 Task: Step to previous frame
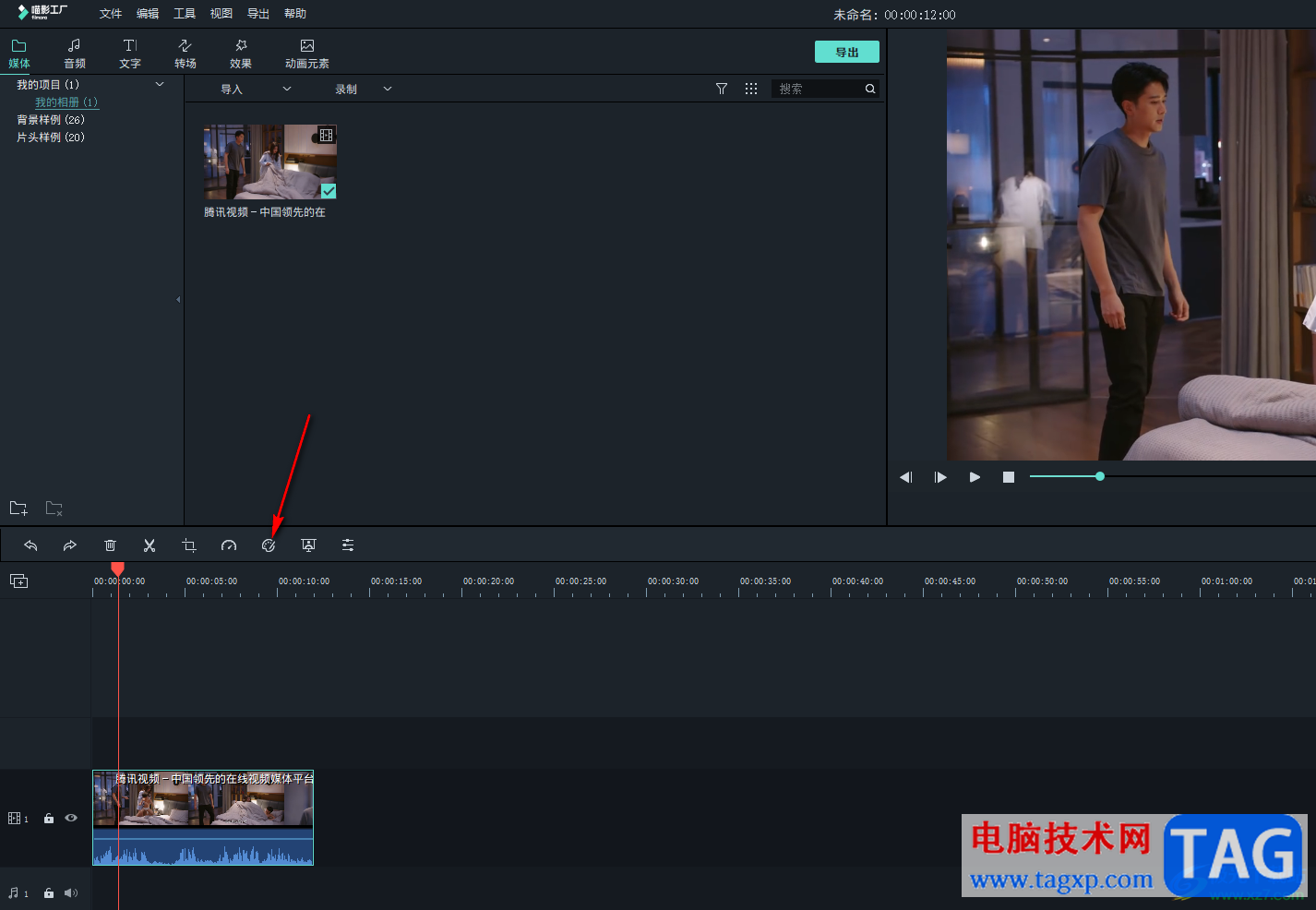tap(906, 477)
